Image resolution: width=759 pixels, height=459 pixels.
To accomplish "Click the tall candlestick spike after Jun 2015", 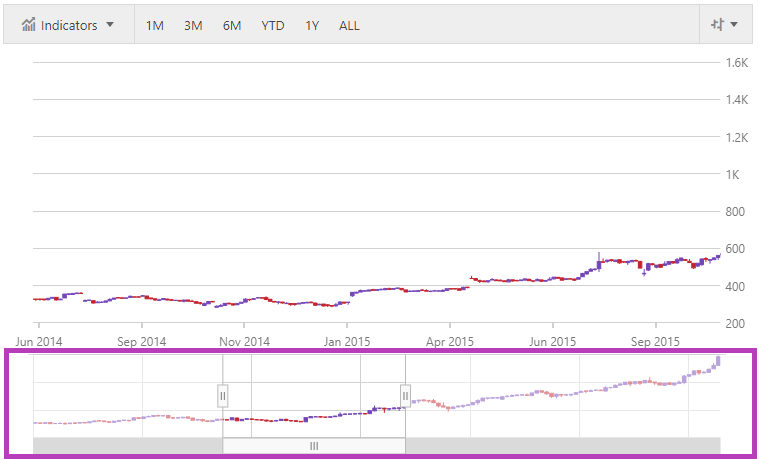I will point(599,258).
